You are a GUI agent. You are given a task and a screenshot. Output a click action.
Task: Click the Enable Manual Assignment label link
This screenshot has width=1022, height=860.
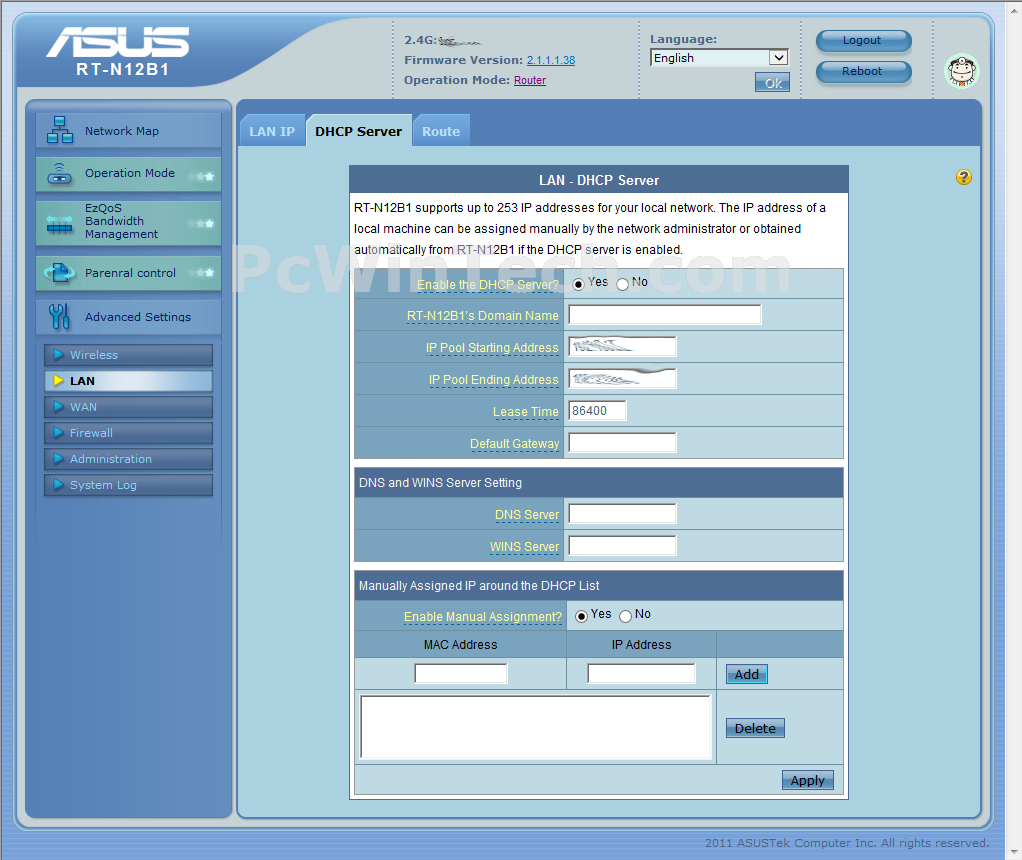(x=482, y=617)
